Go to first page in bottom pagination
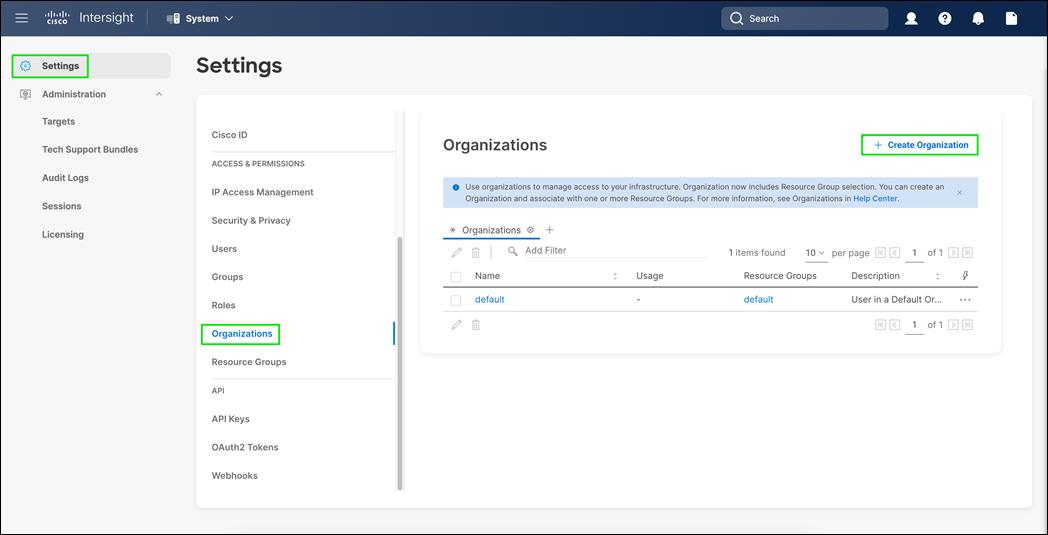Image resolution: width=1048 pixels, height=535 pixels. pos(880,324)
